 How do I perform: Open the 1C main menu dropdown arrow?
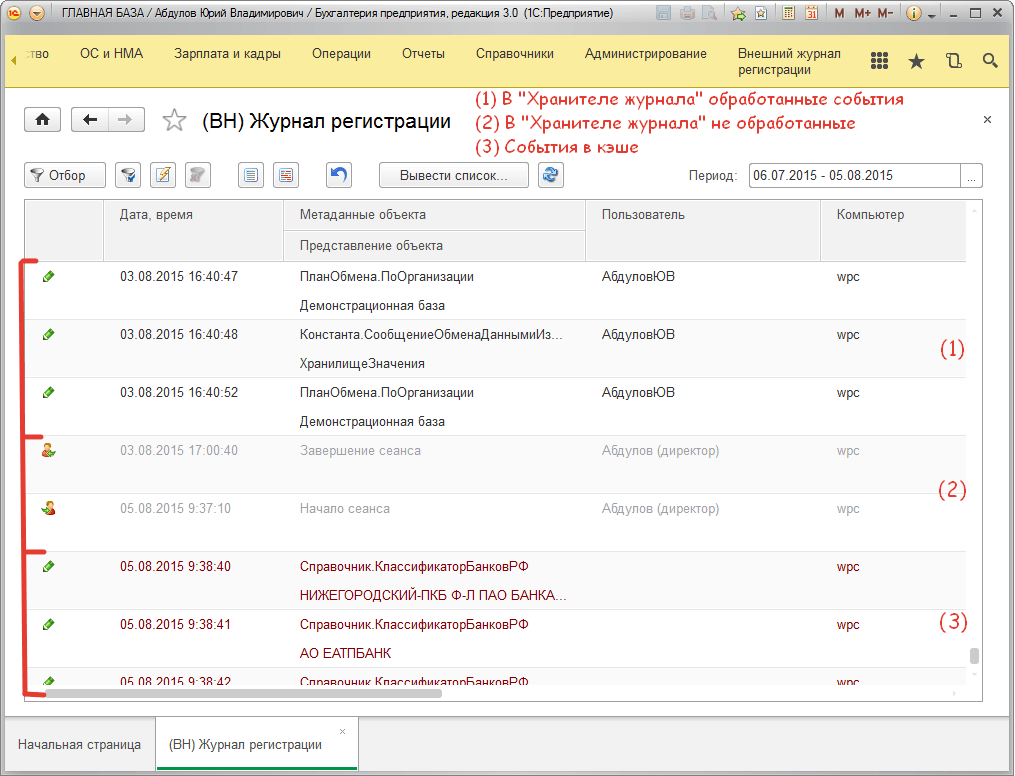[x=36, y=13]
